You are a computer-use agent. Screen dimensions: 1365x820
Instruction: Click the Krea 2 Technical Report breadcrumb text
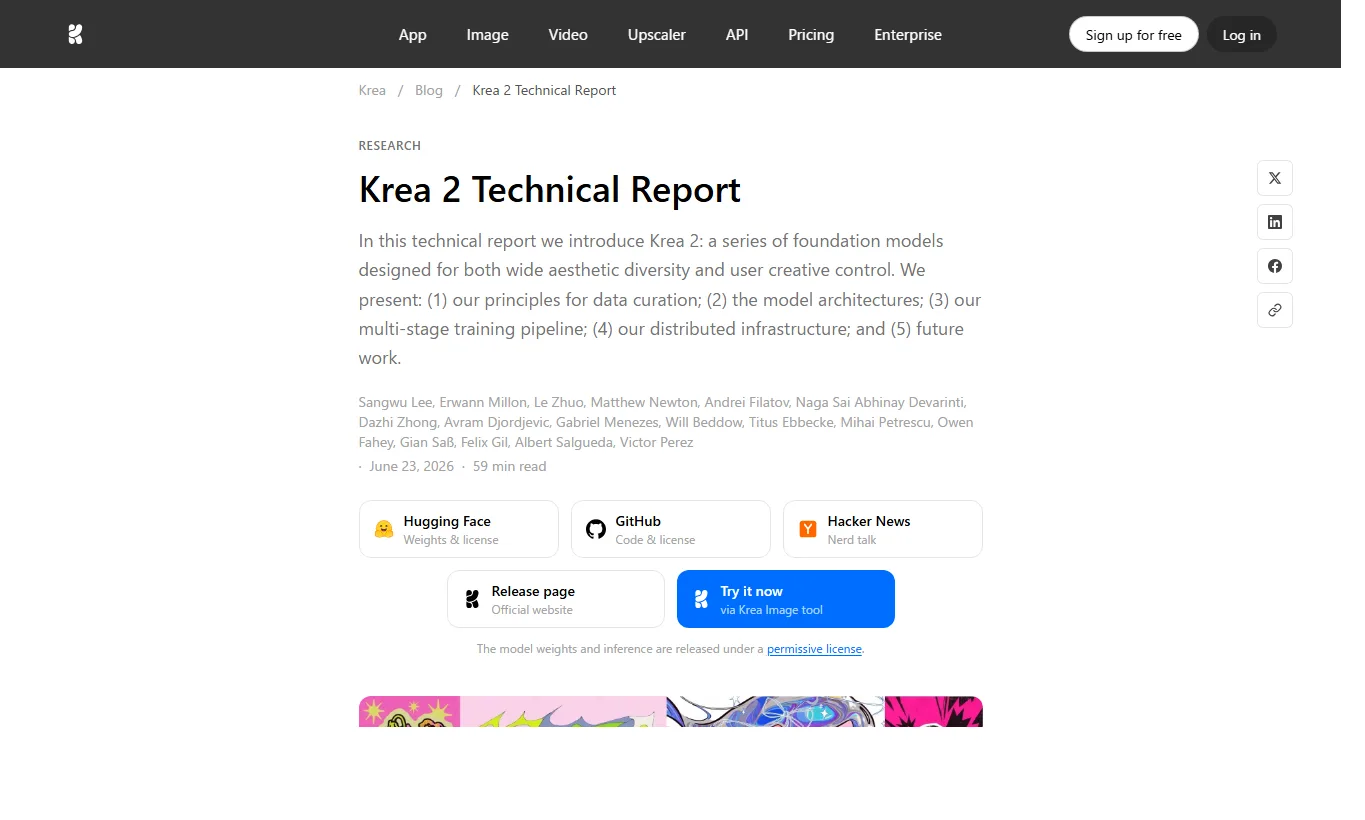pos(544,90)
